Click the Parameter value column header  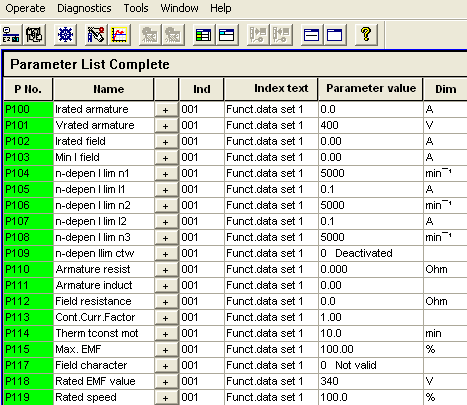point(371,89)
